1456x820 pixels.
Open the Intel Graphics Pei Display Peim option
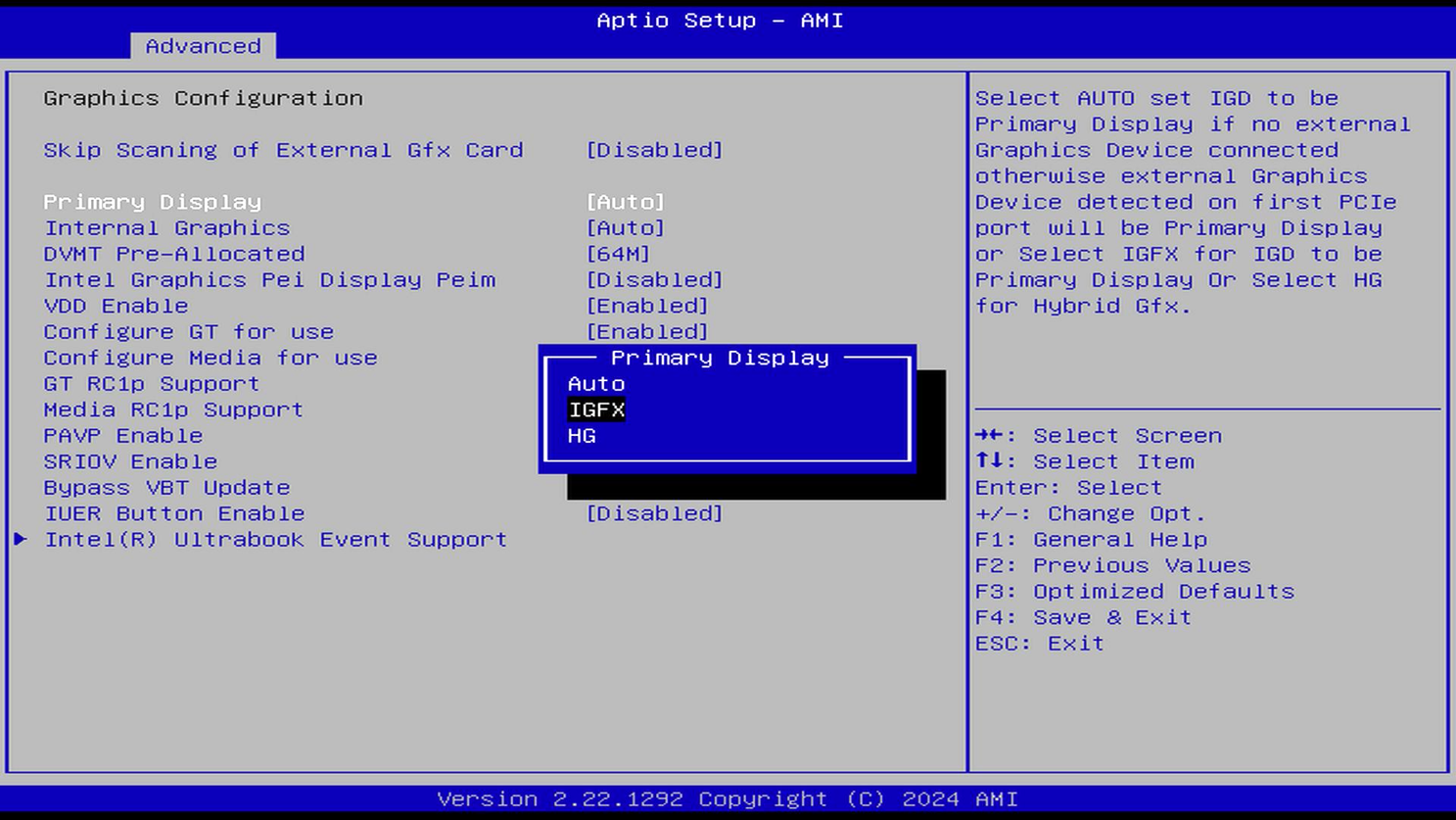(x=269, y=279)
